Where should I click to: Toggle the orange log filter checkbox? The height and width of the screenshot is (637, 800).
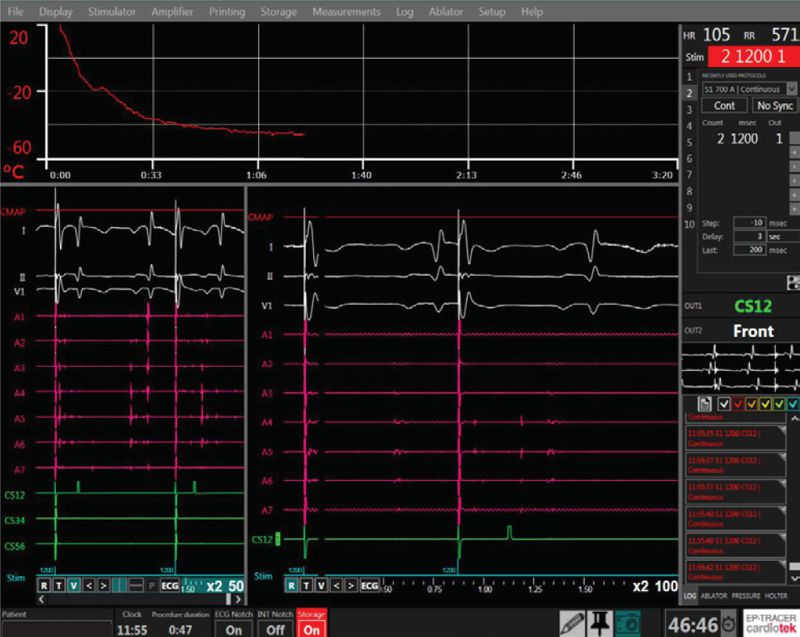pyautogui.click(x=752, y=404)
